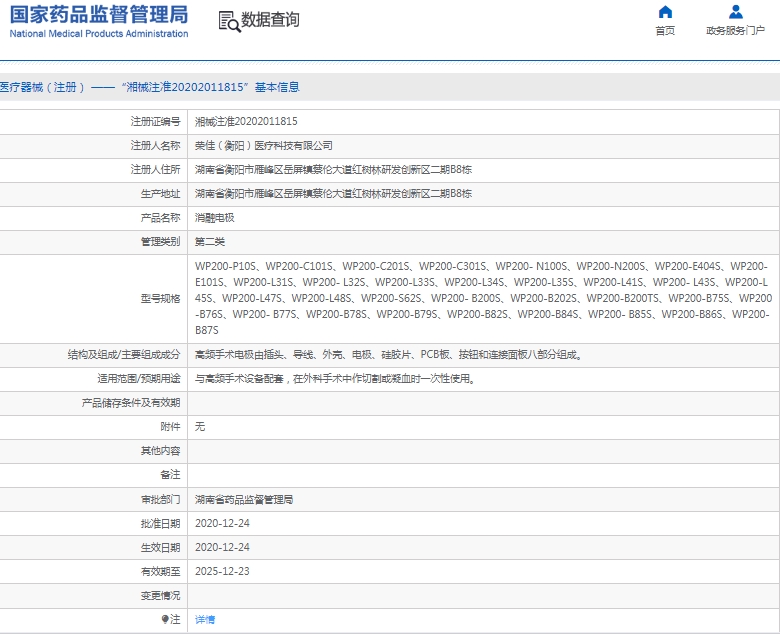The height and width of the screenshot is (638, 780).
Task: Open the 详情 details link
Action: [205, 620]
